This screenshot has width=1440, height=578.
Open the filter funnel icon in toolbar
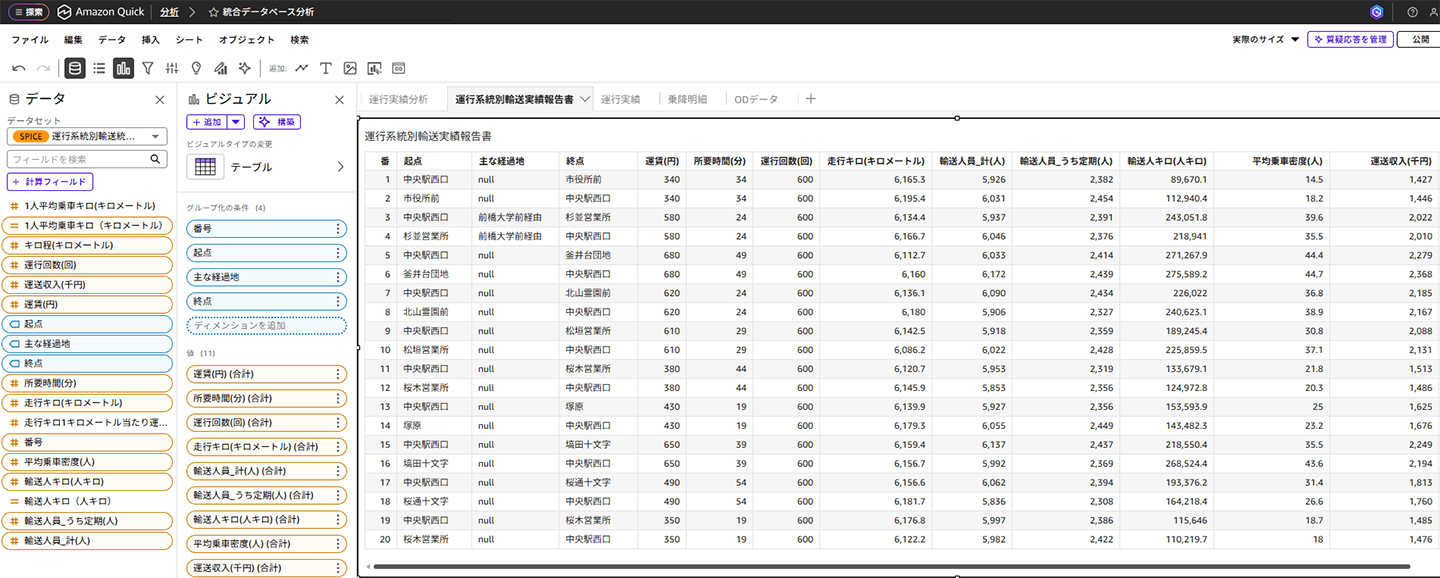148,68
